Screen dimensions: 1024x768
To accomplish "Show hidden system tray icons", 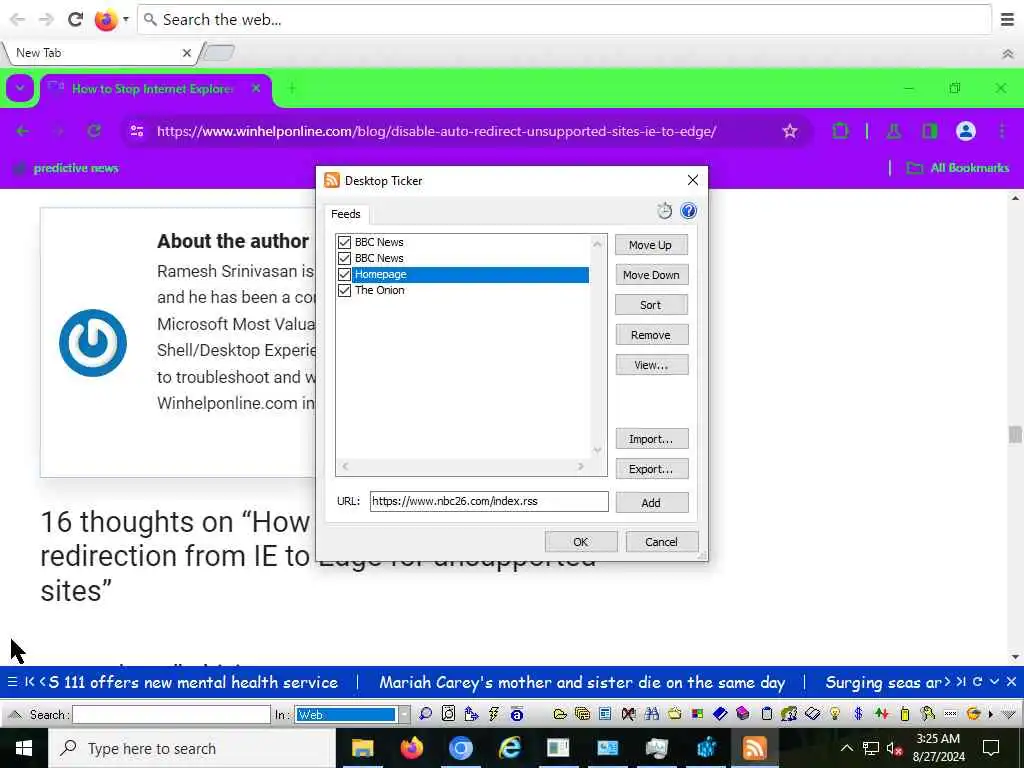I will (x=846, y=748).
